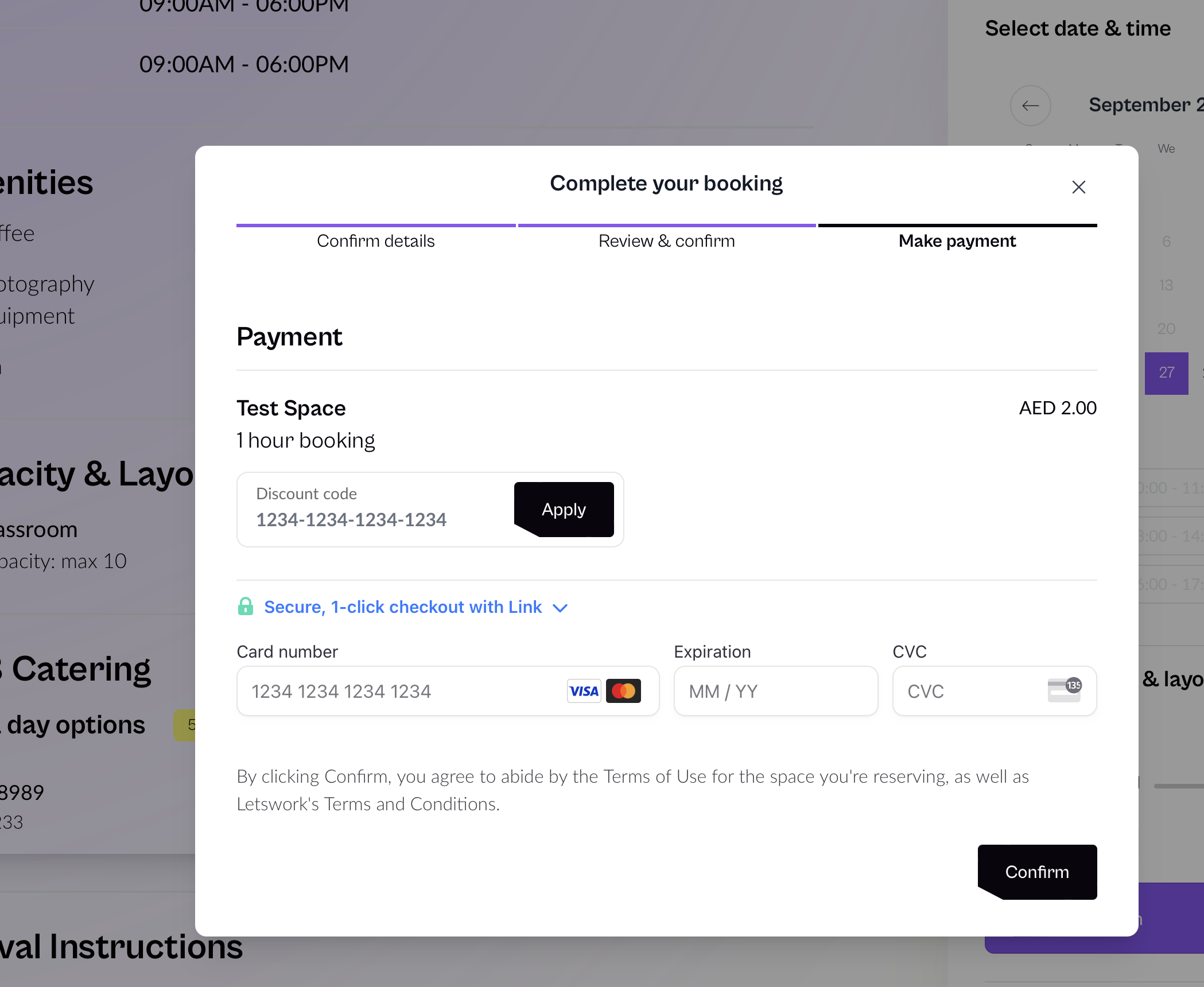Go to previous month with back arrow

click(1031, 106)
